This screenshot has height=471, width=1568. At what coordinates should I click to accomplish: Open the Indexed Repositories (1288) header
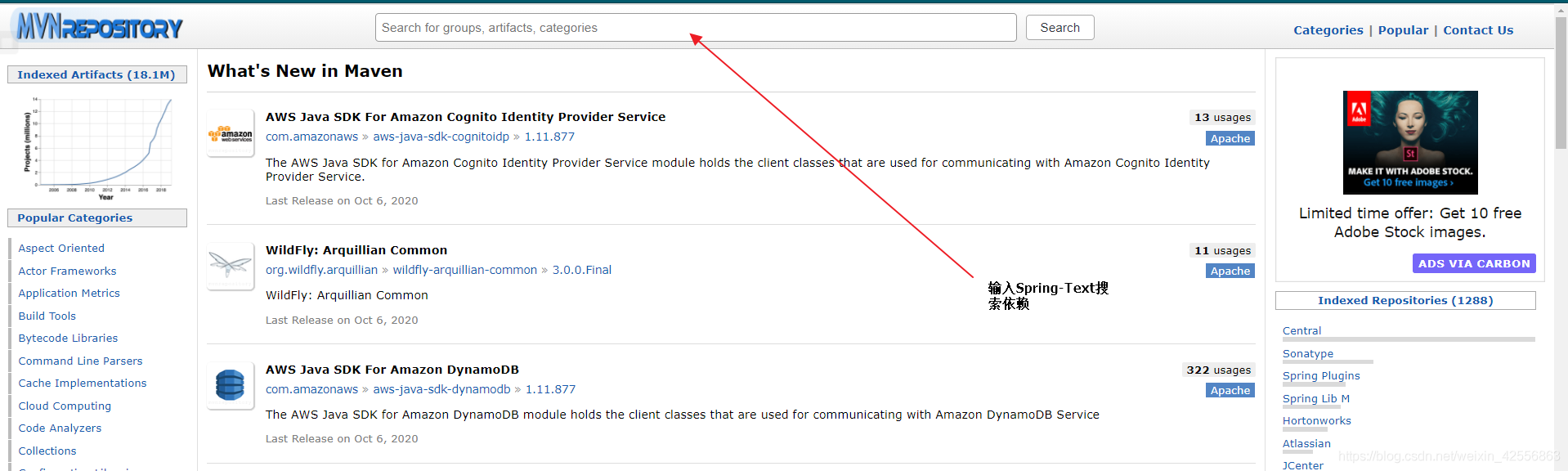coord(1405,300)
